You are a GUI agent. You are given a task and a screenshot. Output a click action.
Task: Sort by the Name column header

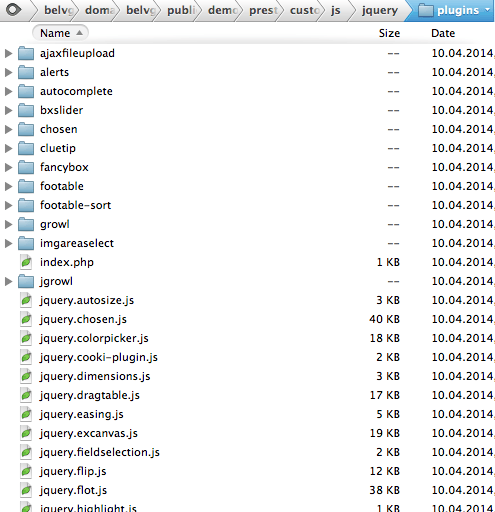pyautogui.click(x=60, y=33)
